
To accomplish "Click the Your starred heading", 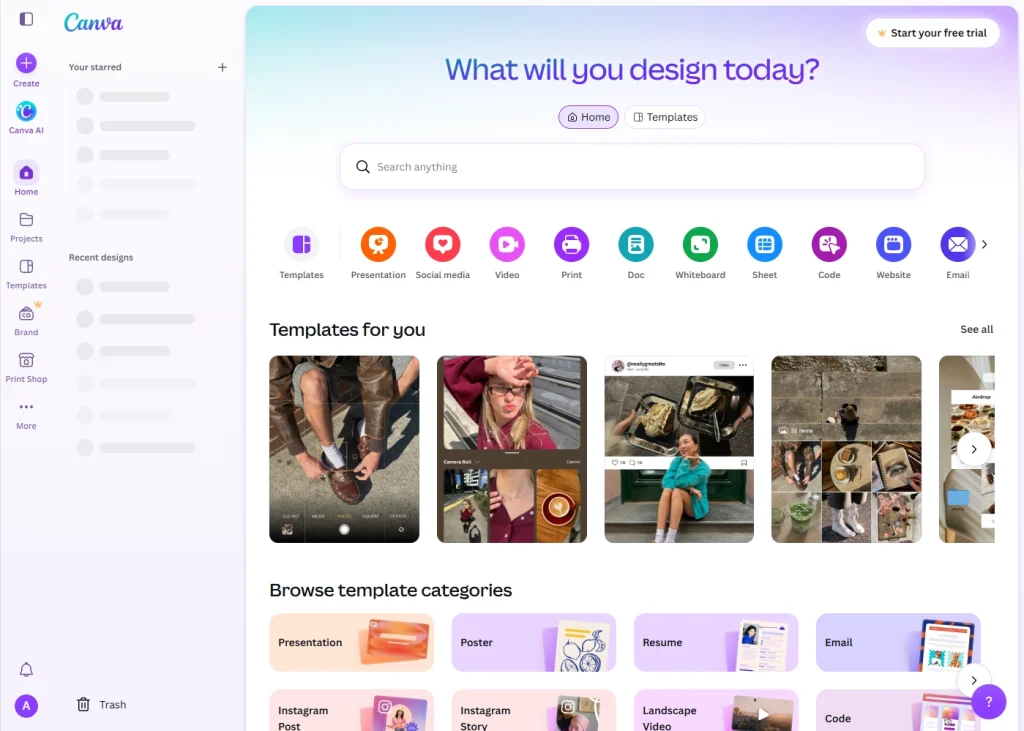I will [x=95, y=67].
